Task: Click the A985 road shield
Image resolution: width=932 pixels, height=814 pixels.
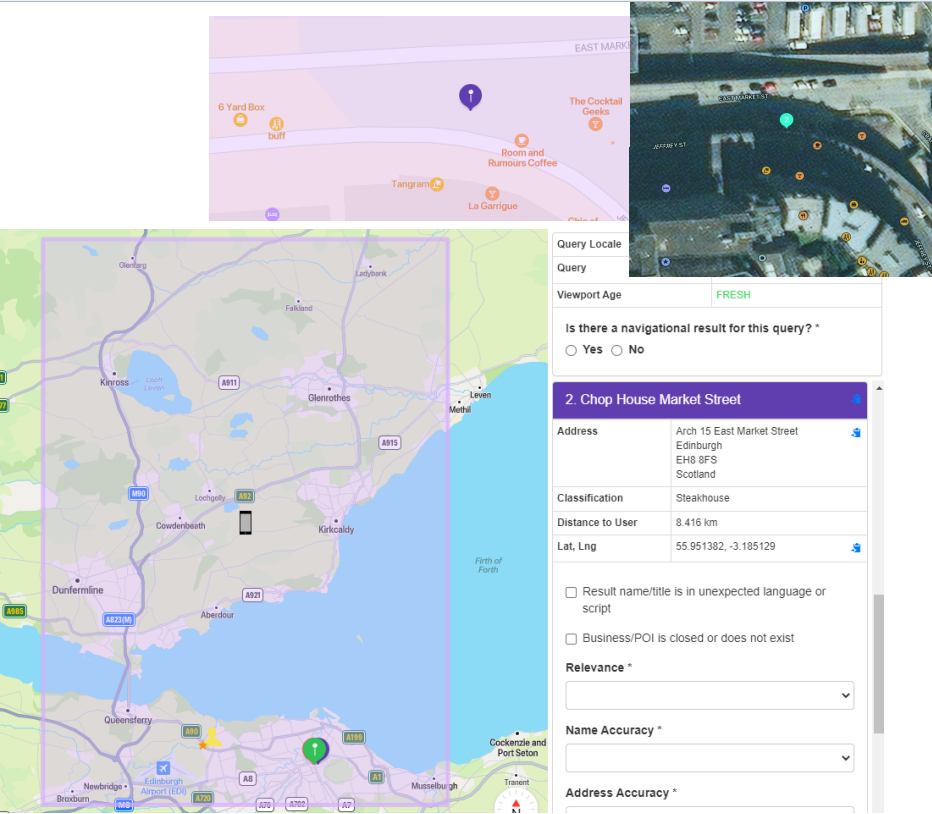Action: tap(14, 611)
